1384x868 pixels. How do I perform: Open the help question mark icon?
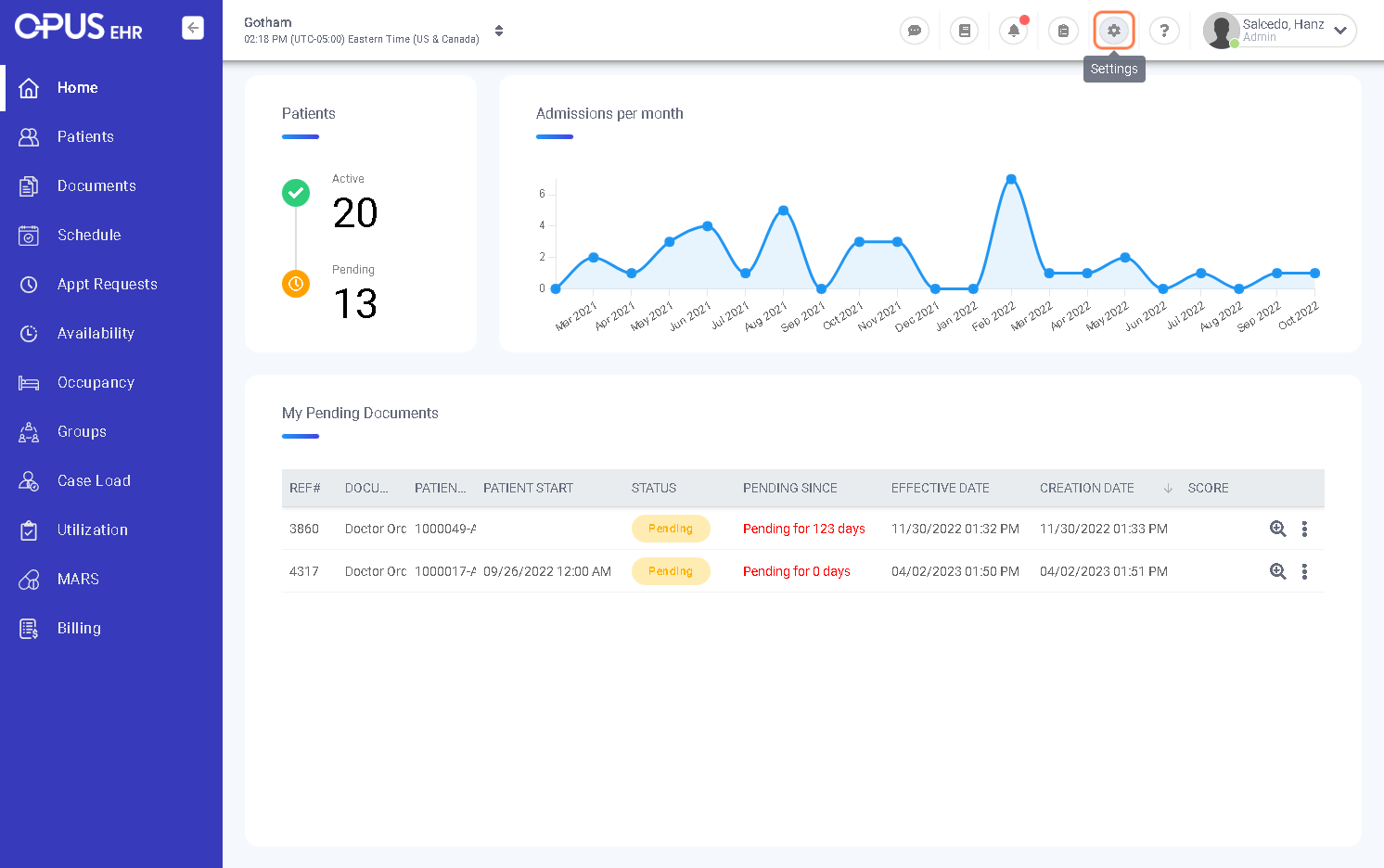pos(1164,31)
